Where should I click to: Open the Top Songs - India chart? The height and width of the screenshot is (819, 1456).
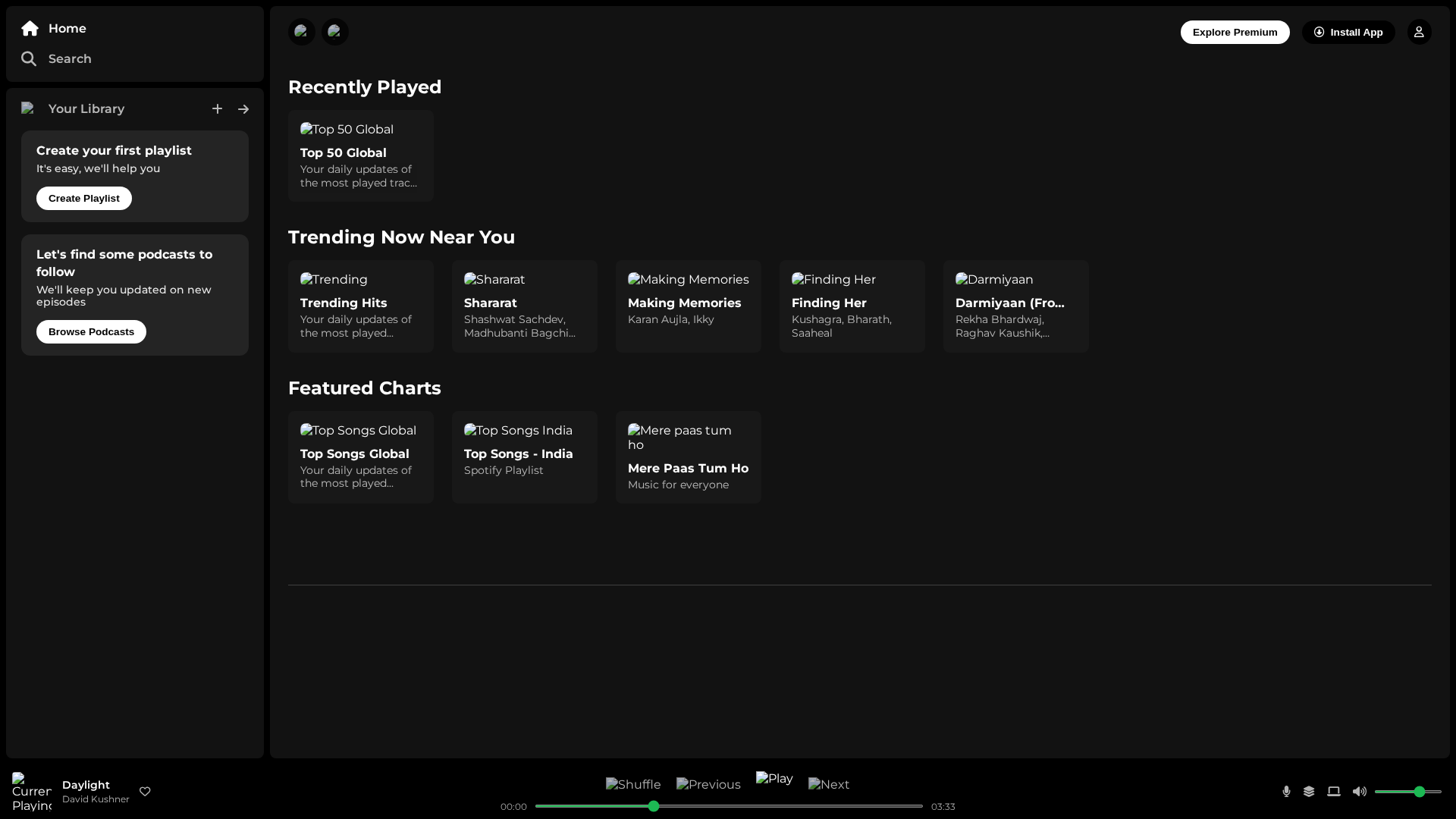(x=525, y=457)
